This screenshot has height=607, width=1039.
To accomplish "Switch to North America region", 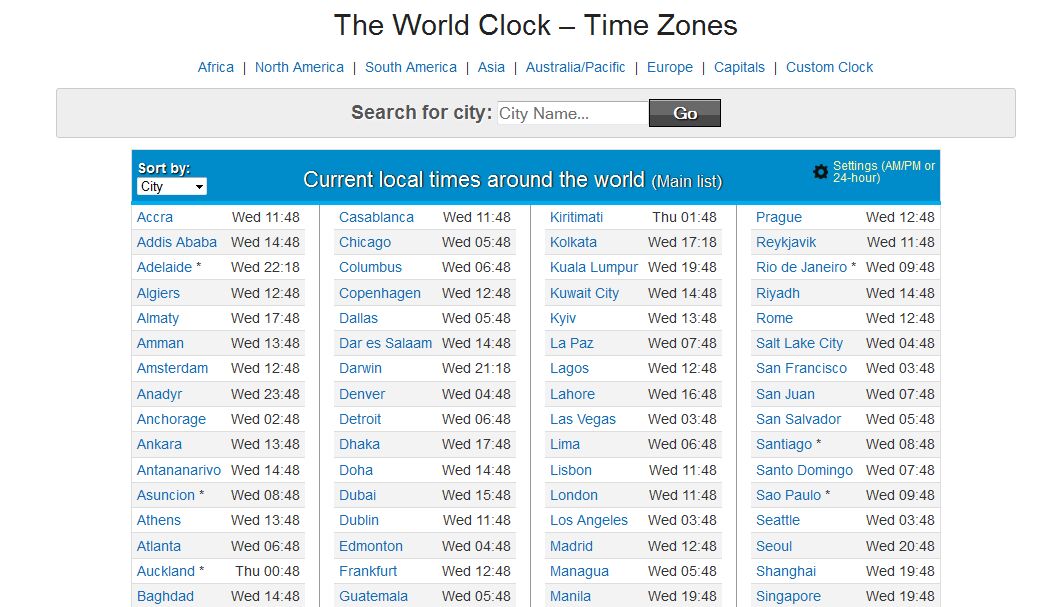I will click(299, 67).
